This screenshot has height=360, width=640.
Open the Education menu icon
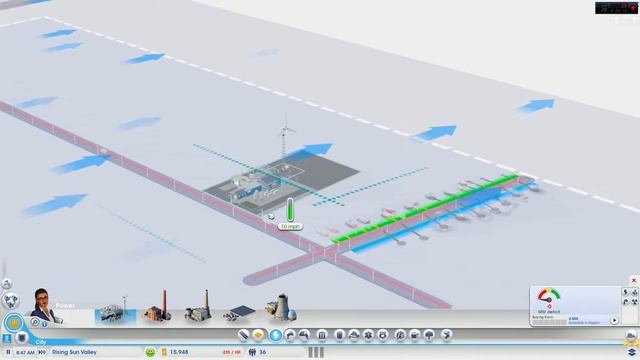click(400, 336)
